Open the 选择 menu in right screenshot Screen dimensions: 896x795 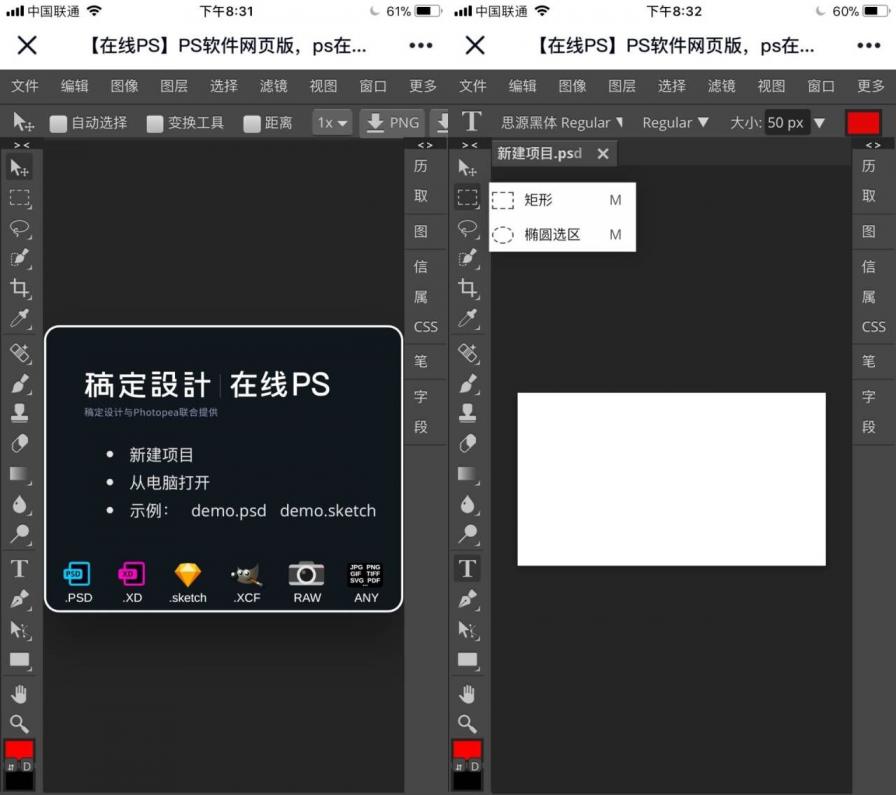[x=671, y=86]
